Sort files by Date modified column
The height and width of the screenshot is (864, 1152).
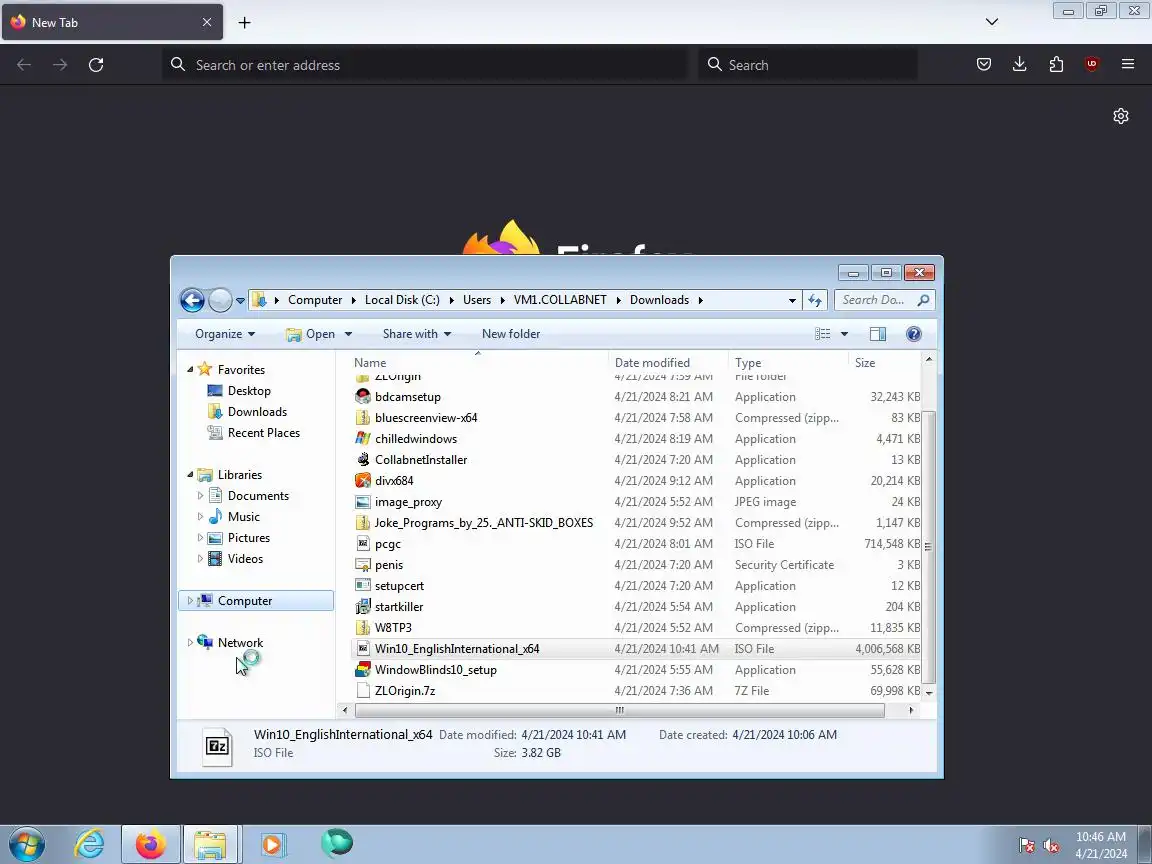[x=668, y=362]
